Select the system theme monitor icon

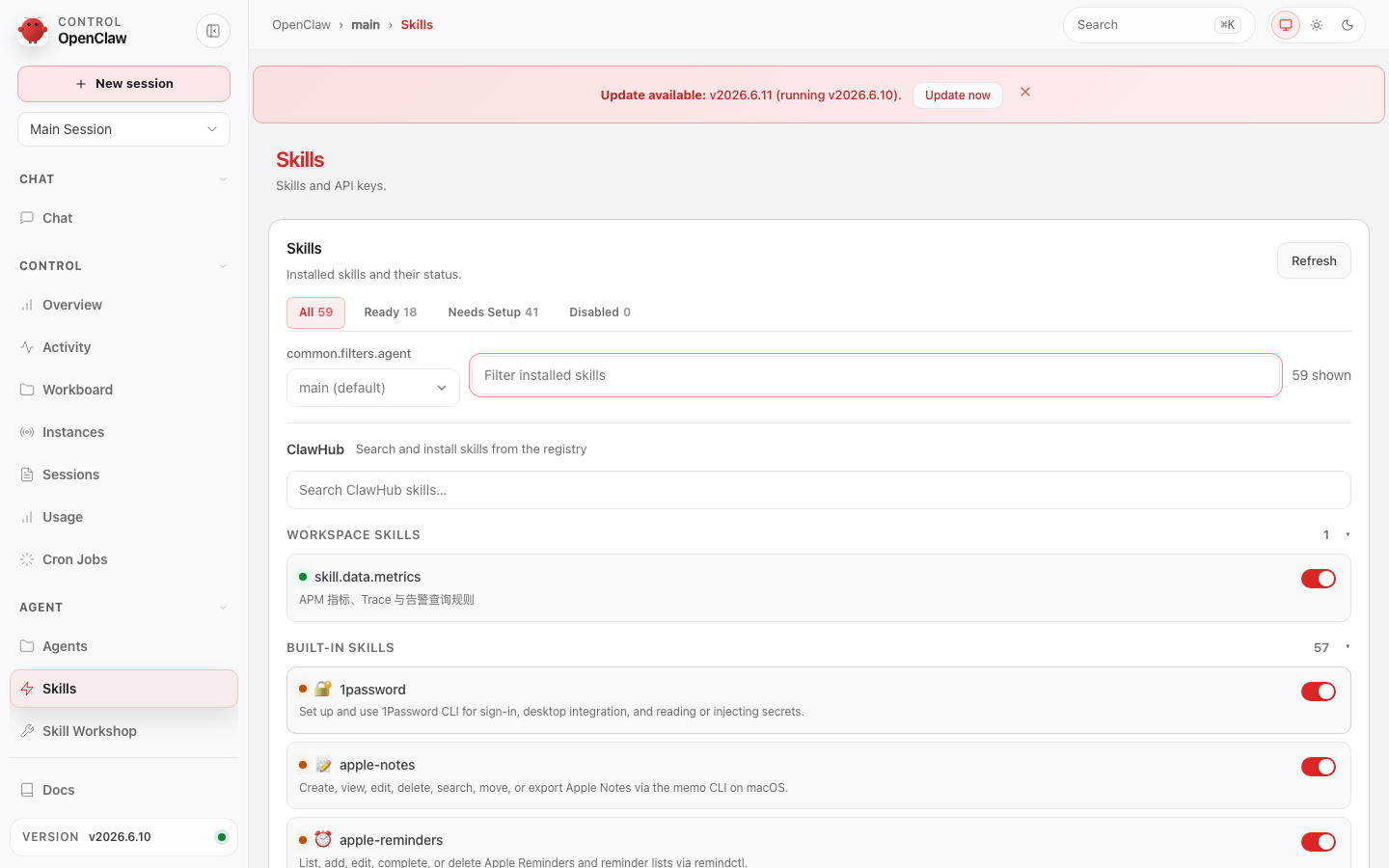(x=1286, y=25)
